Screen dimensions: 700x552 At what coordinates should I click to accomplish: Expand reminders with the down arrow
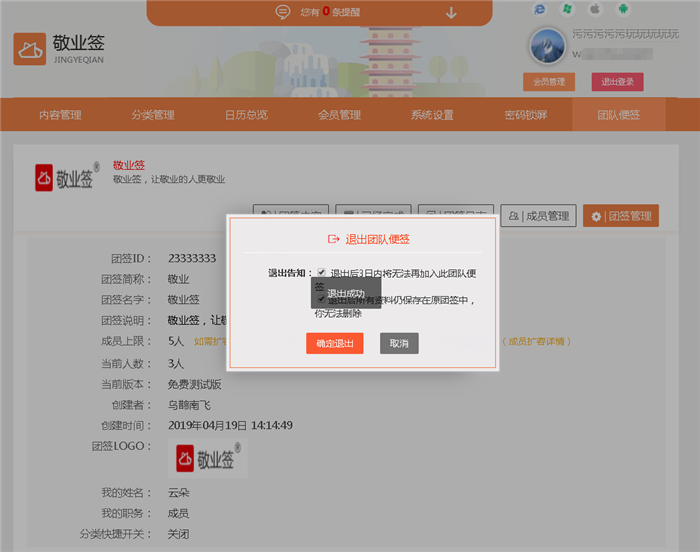tap(451, 13)
